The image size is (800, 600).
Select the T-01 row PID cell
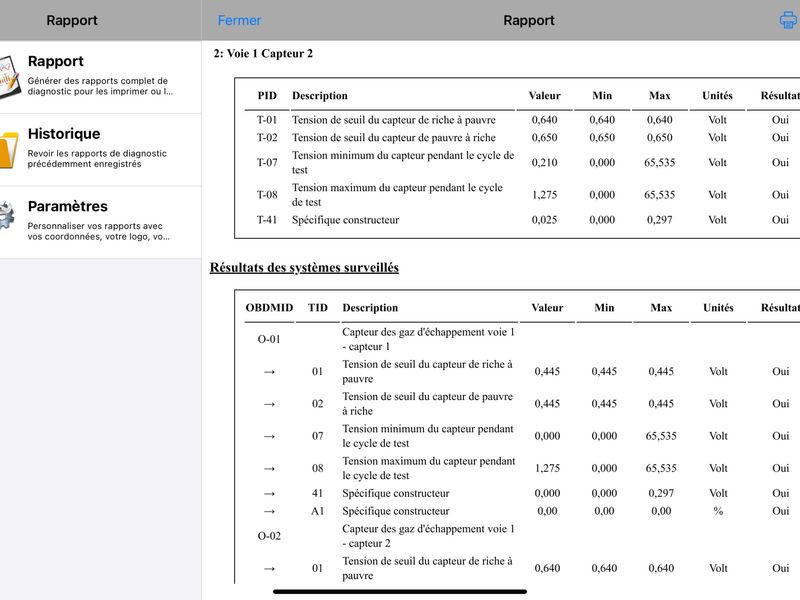[267, 120]
